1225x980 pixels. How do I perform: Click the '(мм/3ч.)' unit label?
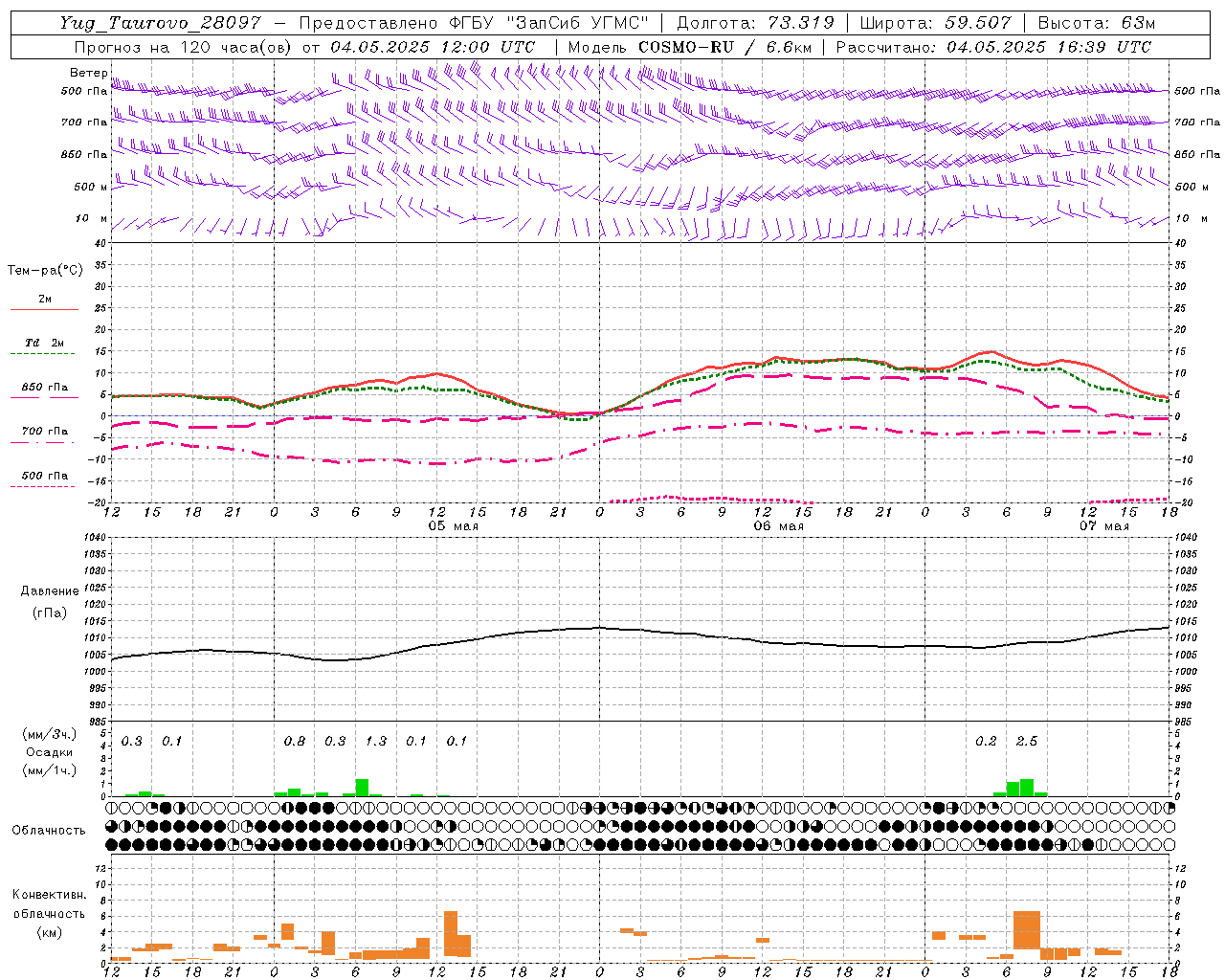click(x=50, y=734)
